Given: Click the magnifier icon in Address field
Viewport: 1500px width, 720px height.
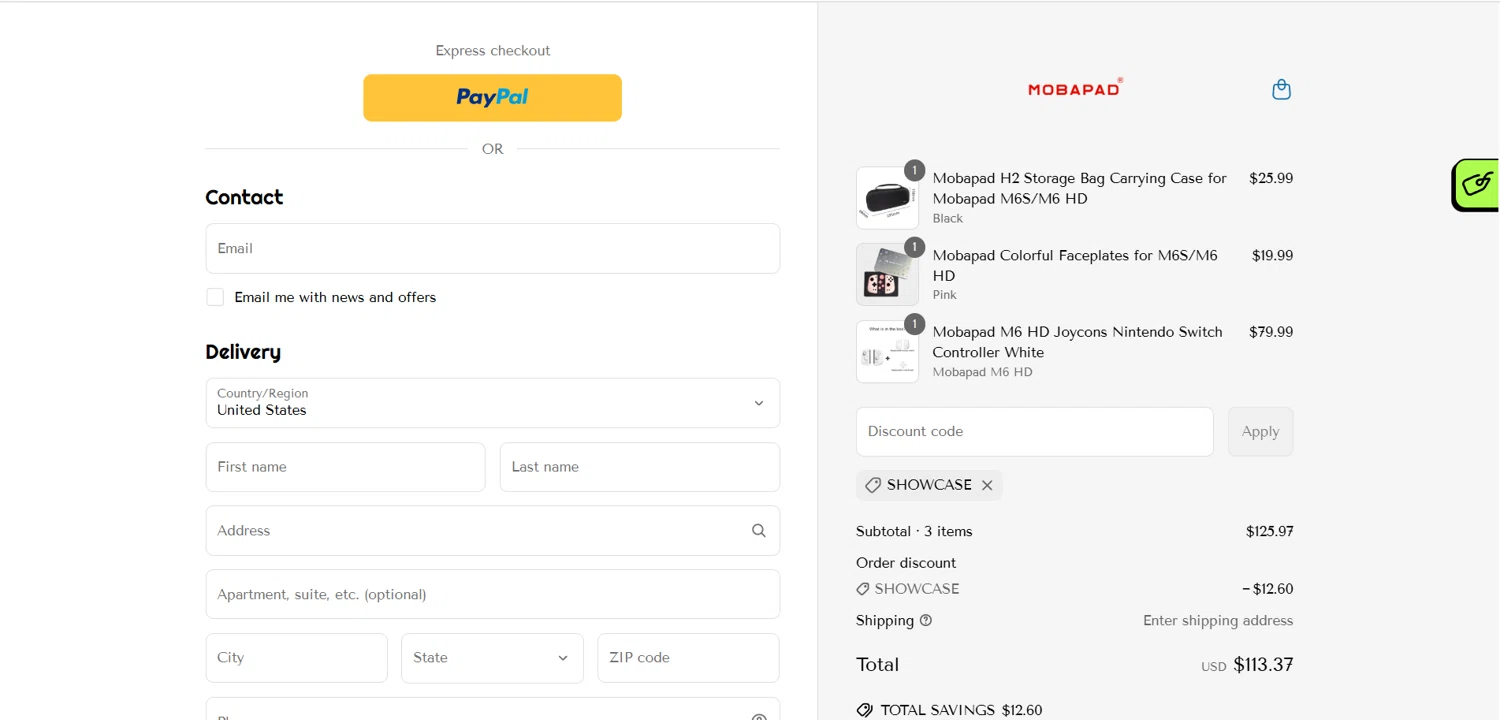Looking at the screenshot, I should coord(759,531).
